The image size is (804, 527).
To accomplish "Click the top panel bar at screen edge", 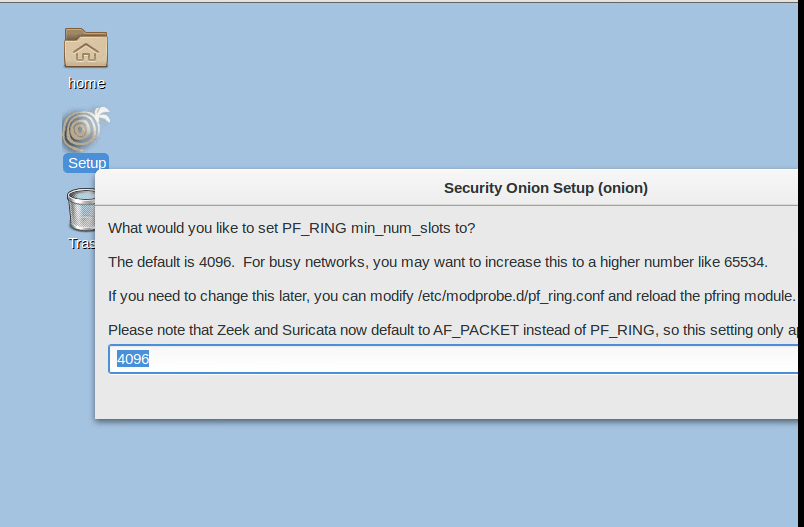I will [x=400, y=1].
